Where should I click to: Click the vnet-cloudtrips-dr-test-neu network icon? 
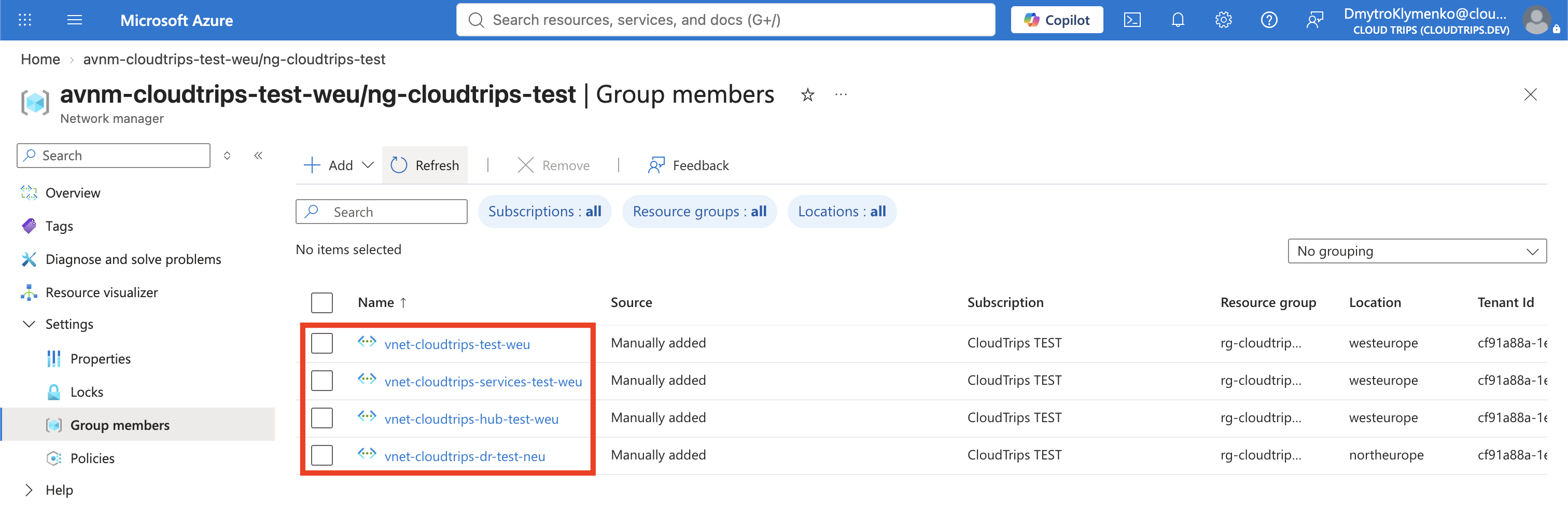(x=367, y=454)
